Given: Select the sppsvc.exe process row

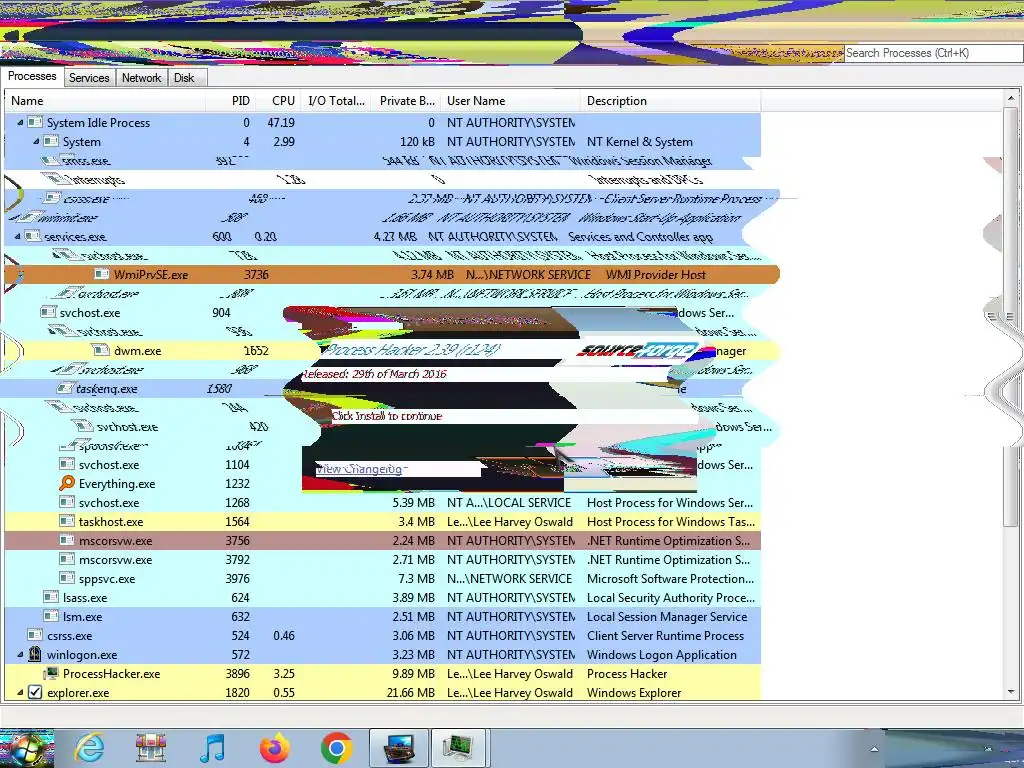Looking at the screenshot, I should (x=382, y=578).
